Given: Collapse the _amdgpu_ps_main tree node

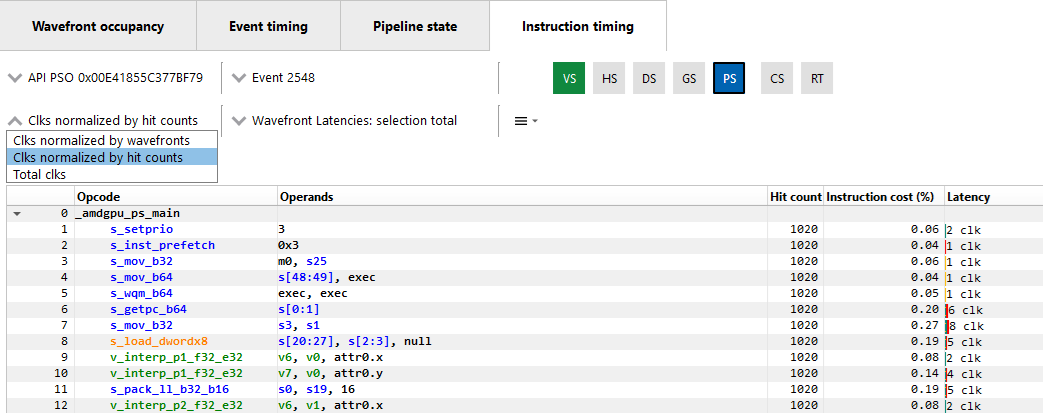Looking at the screenshot, I should click(17, 213).
